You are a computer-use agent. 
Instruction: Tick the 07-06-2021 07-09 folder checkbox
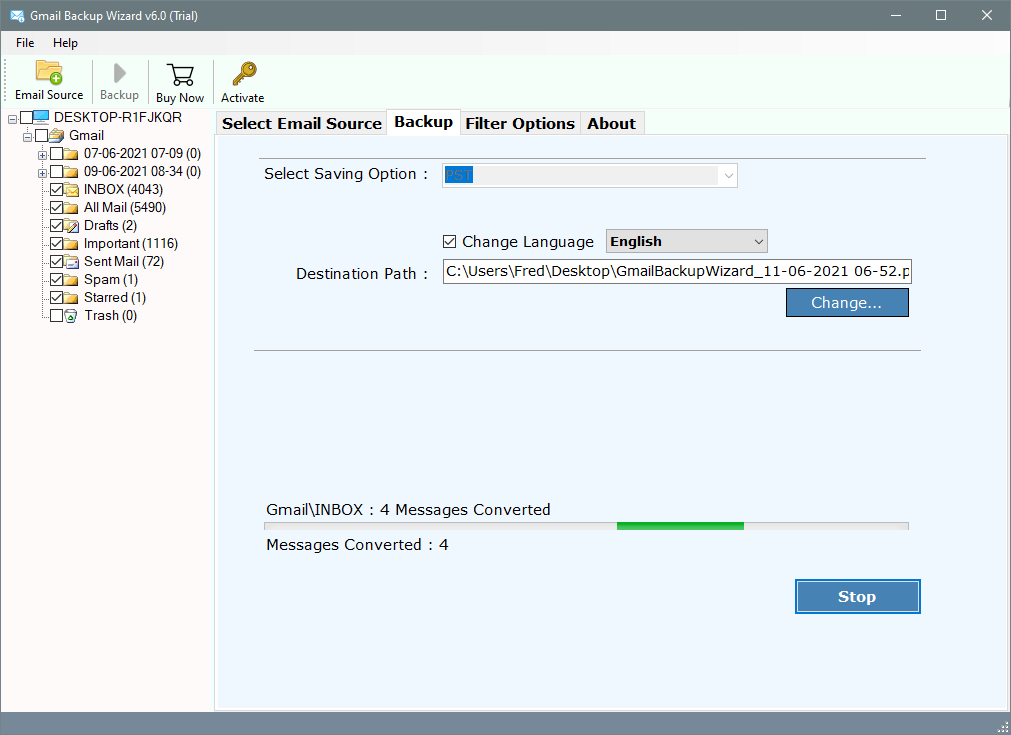[x=57, y=153]
